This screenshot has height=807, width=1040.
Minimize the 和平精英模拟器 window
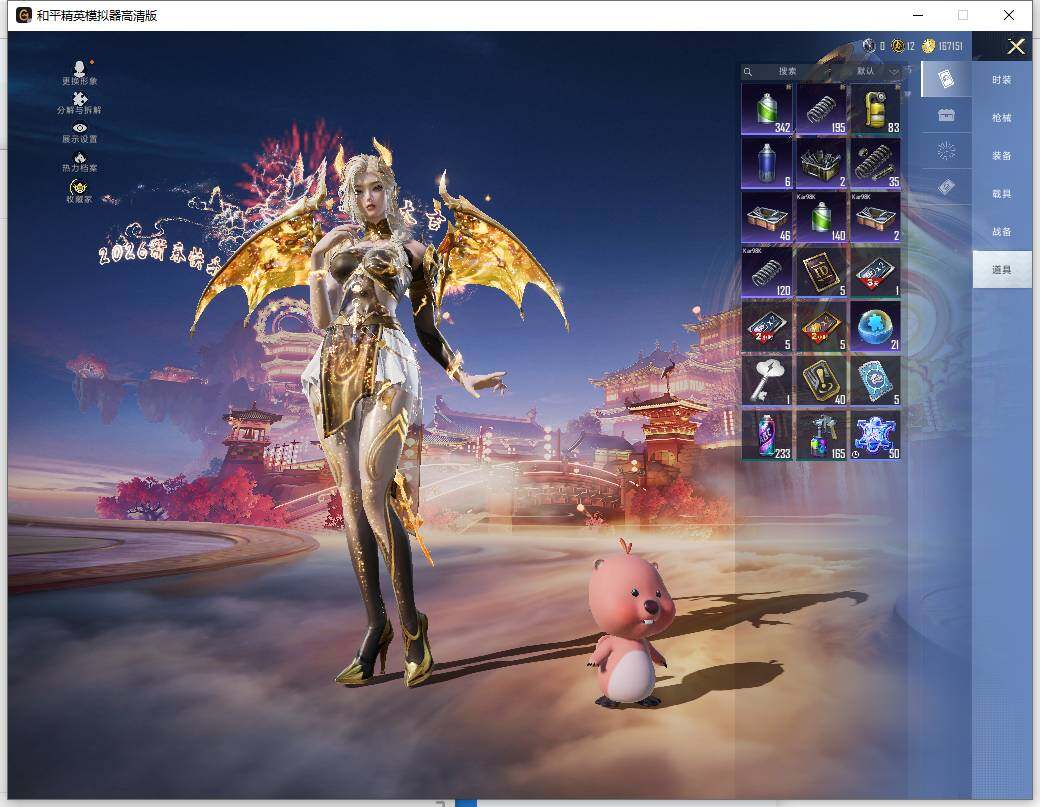919,15
